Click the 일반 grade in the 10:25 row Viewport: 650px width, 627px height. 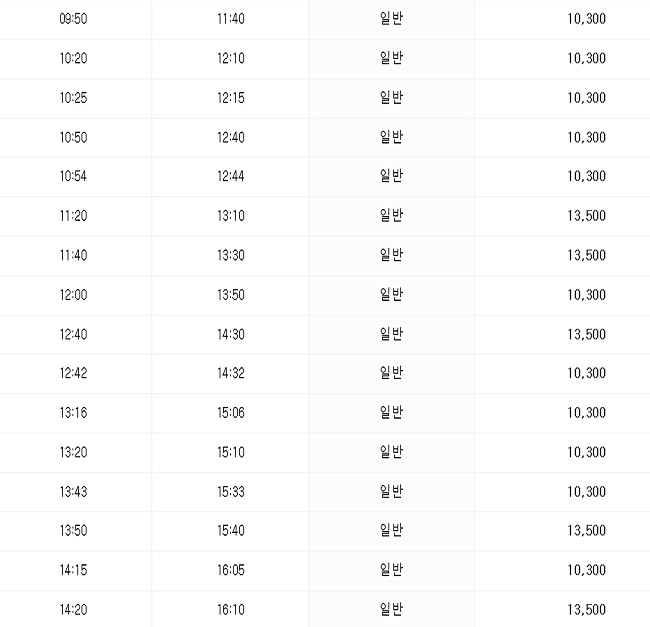point(391,97)
